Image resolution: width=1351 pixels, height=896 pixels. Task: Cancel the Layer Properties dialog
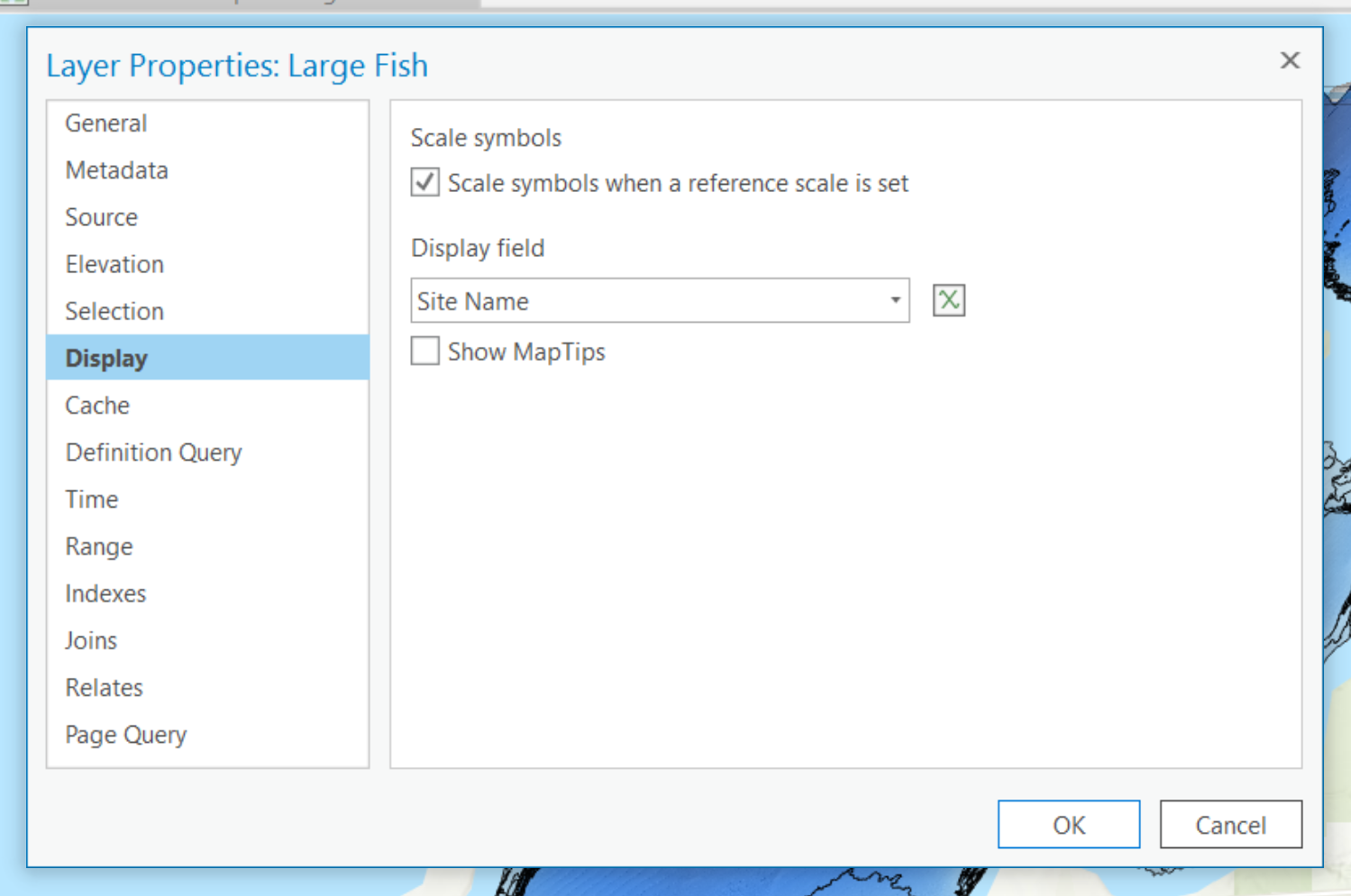point(1230,824)
